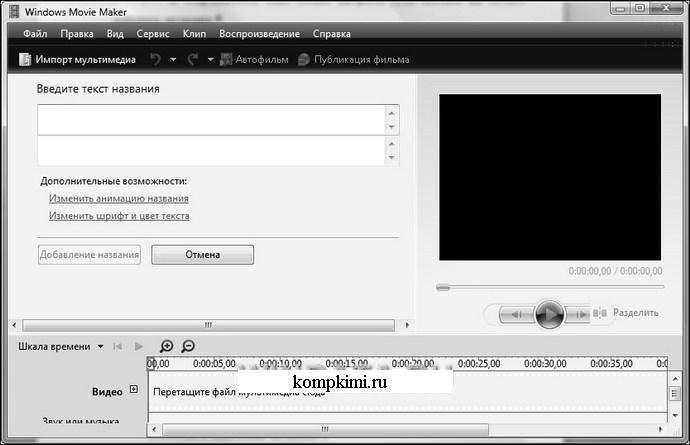This screenshot has width=690, height=445.
Task: Zoom in the timeline with magnifier plus
Action: point(166,347)
